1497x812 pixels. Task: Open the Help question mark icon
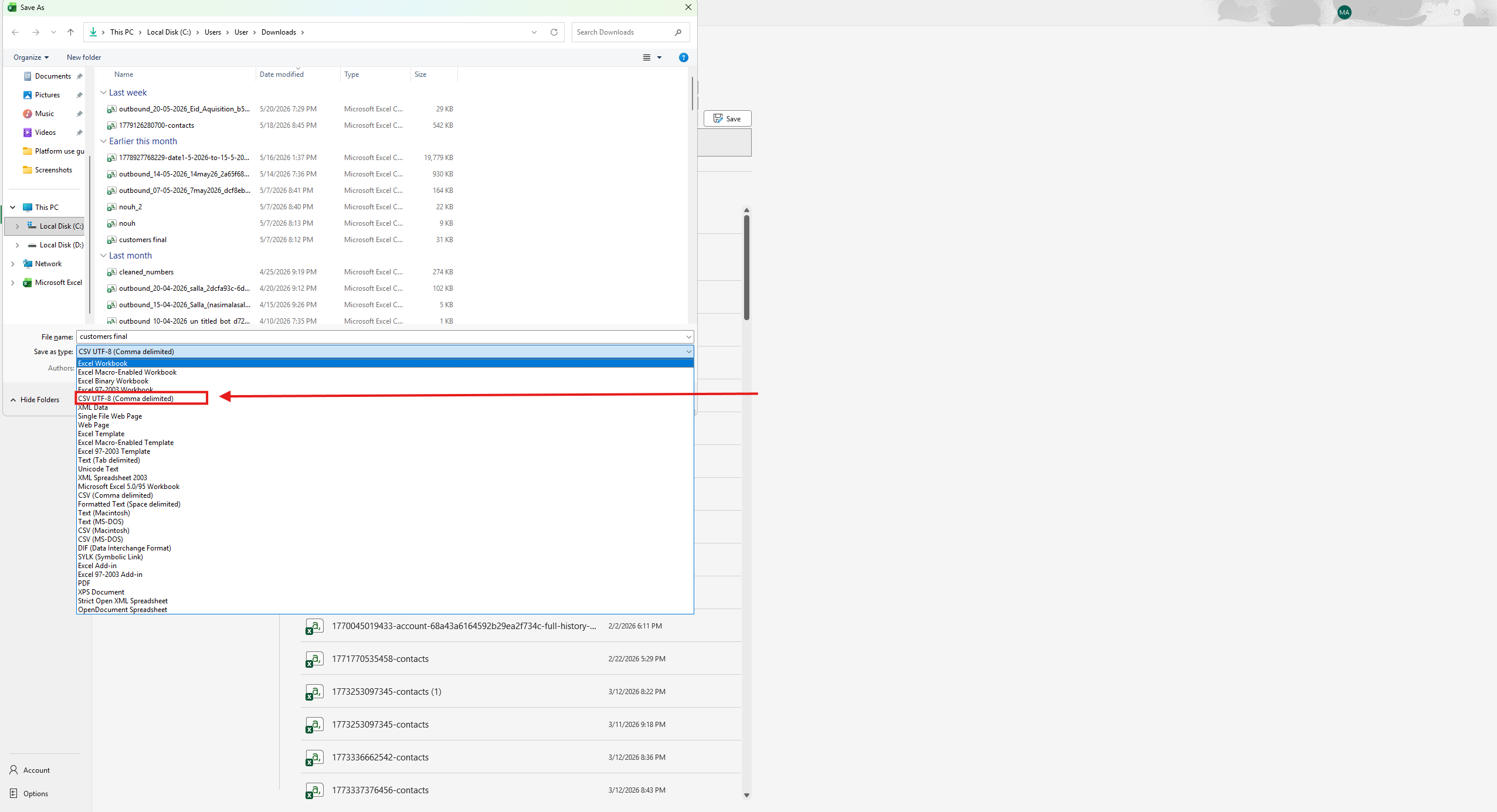[683, 57]
